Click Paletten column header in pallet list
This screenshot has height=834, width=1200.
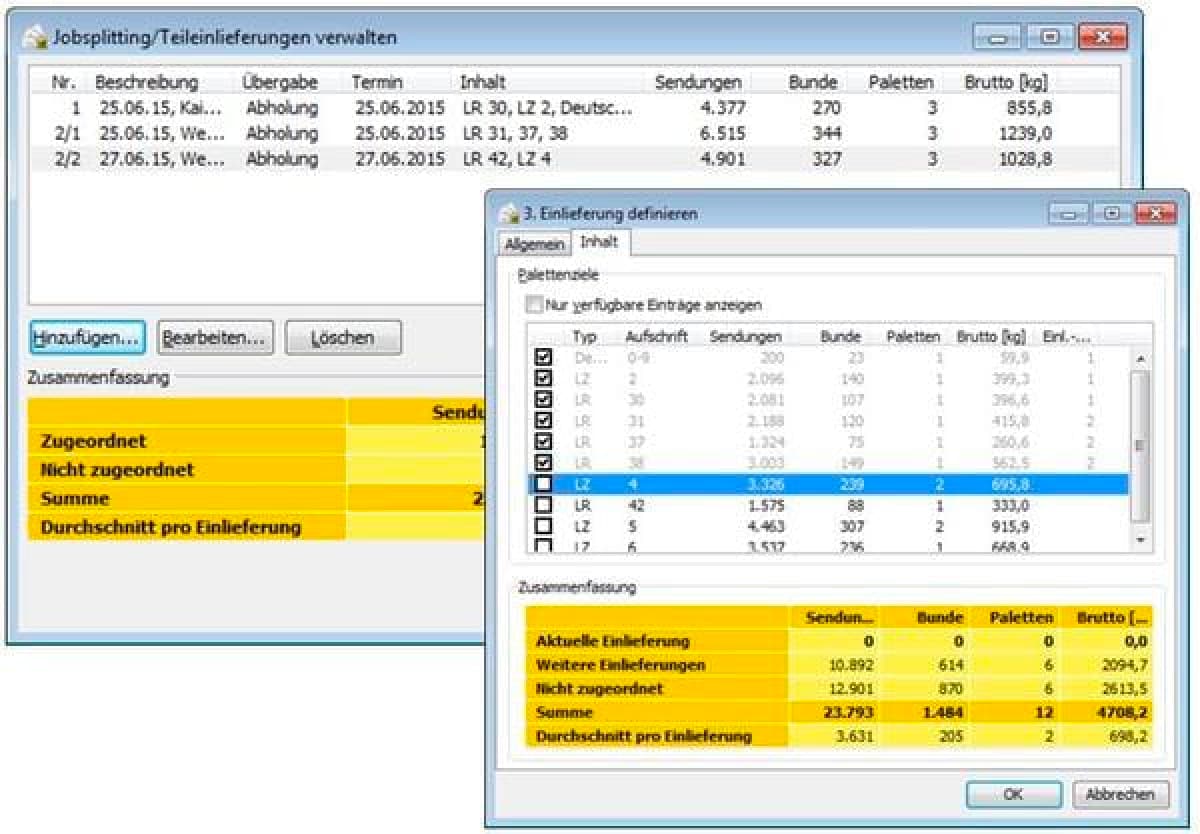coord(913,337)
